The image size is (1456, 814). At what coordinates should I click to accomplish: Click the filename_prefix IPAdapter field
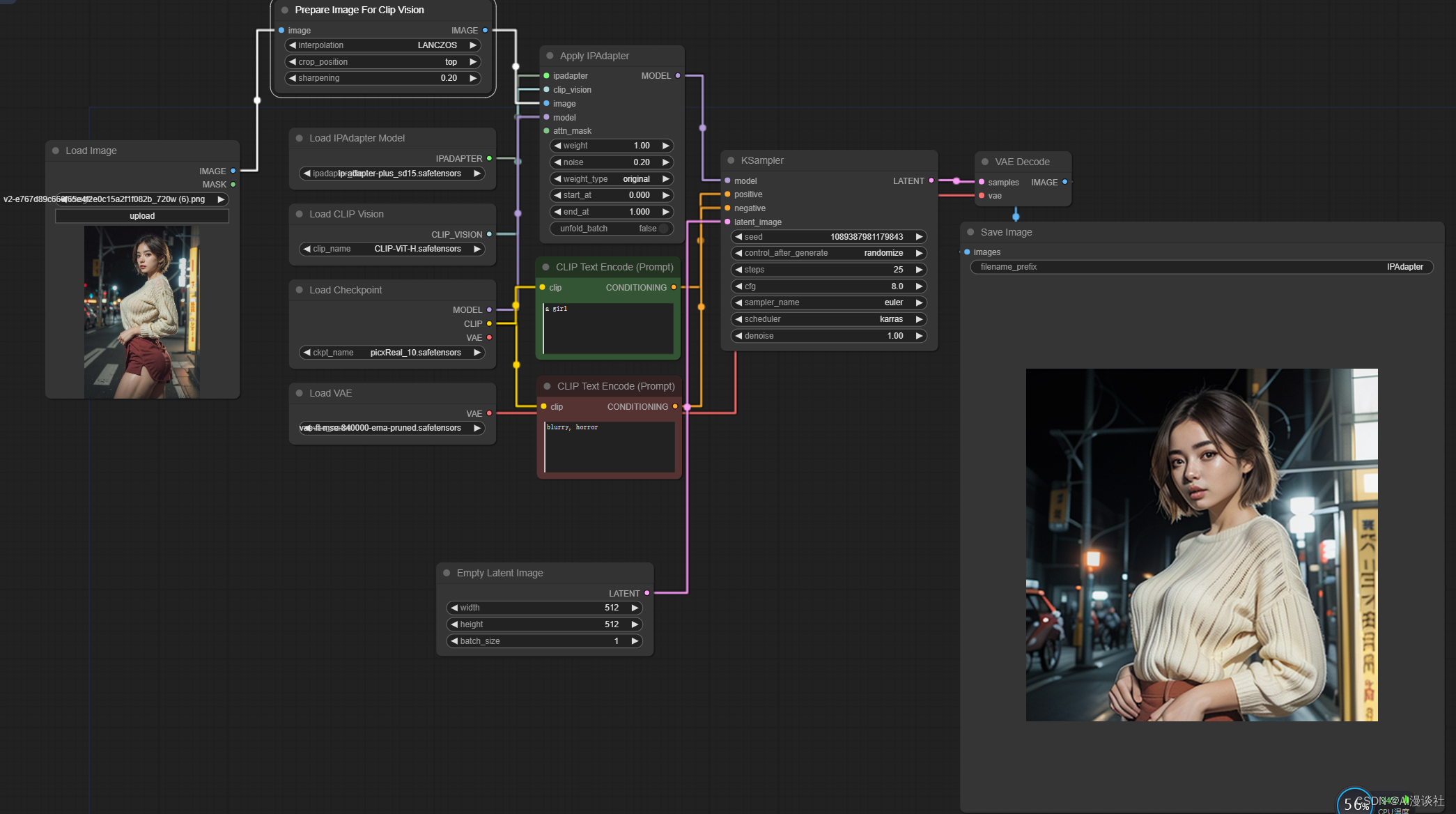(1201, 267)
